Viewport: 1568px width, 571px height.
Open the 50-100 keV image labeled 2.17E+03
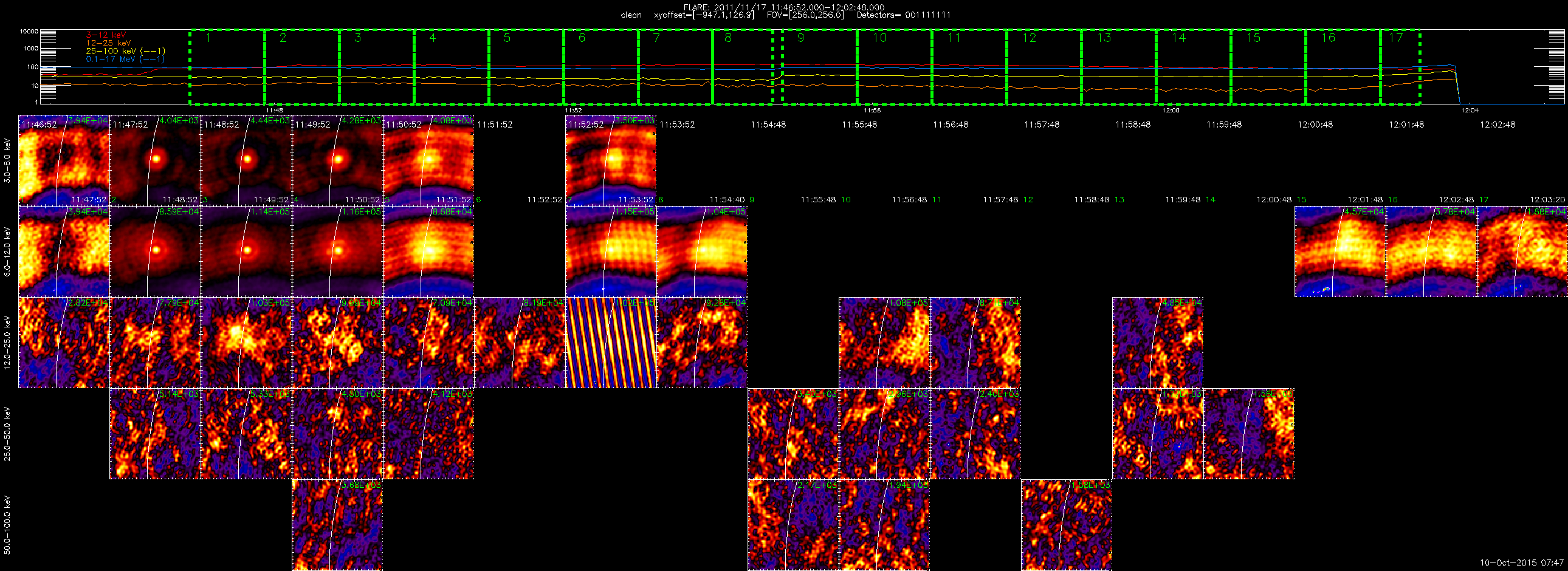coord(793,525)
